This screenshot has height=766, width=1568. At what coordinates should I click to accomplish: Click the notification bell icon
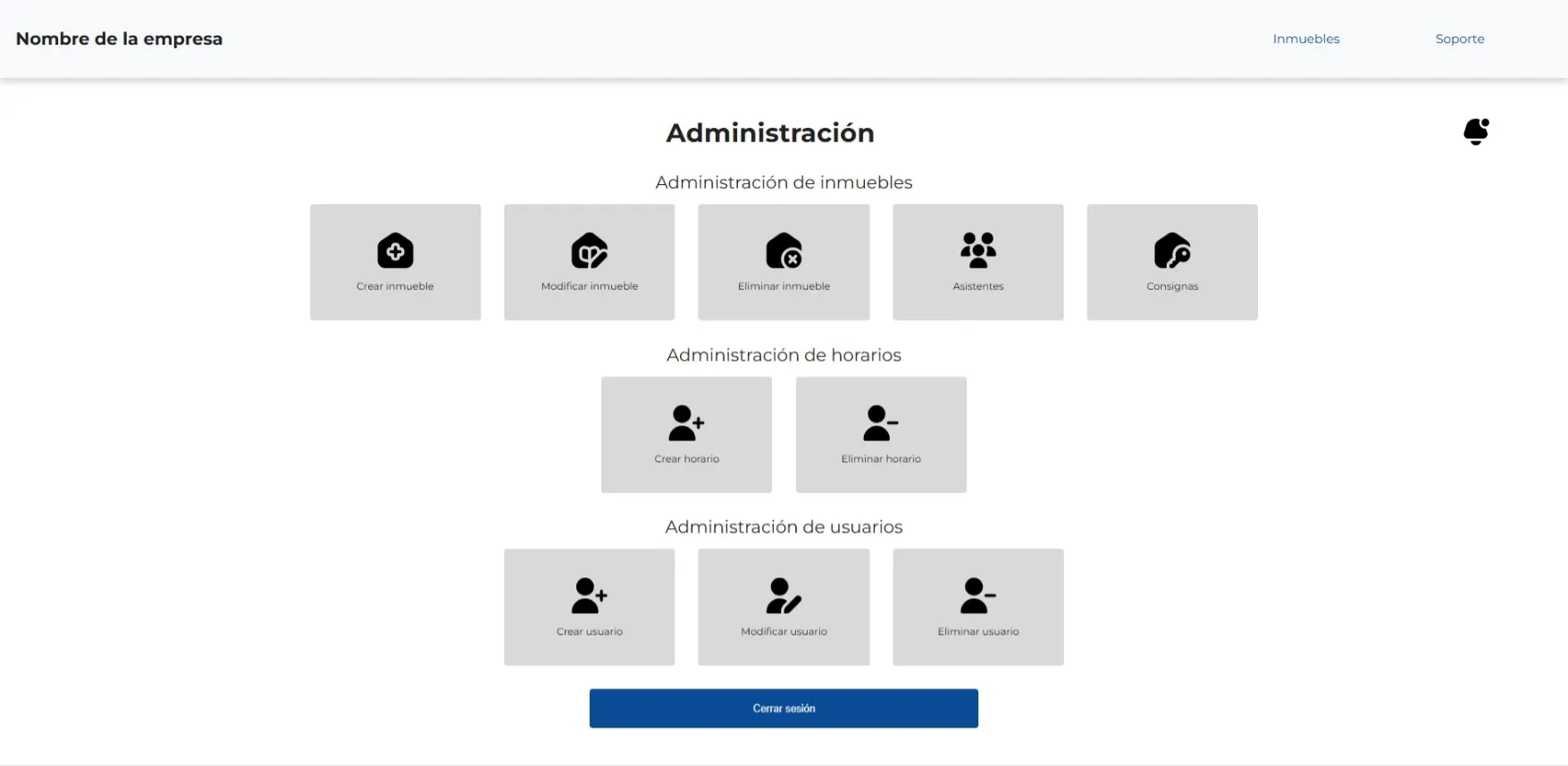[1475, 131]
